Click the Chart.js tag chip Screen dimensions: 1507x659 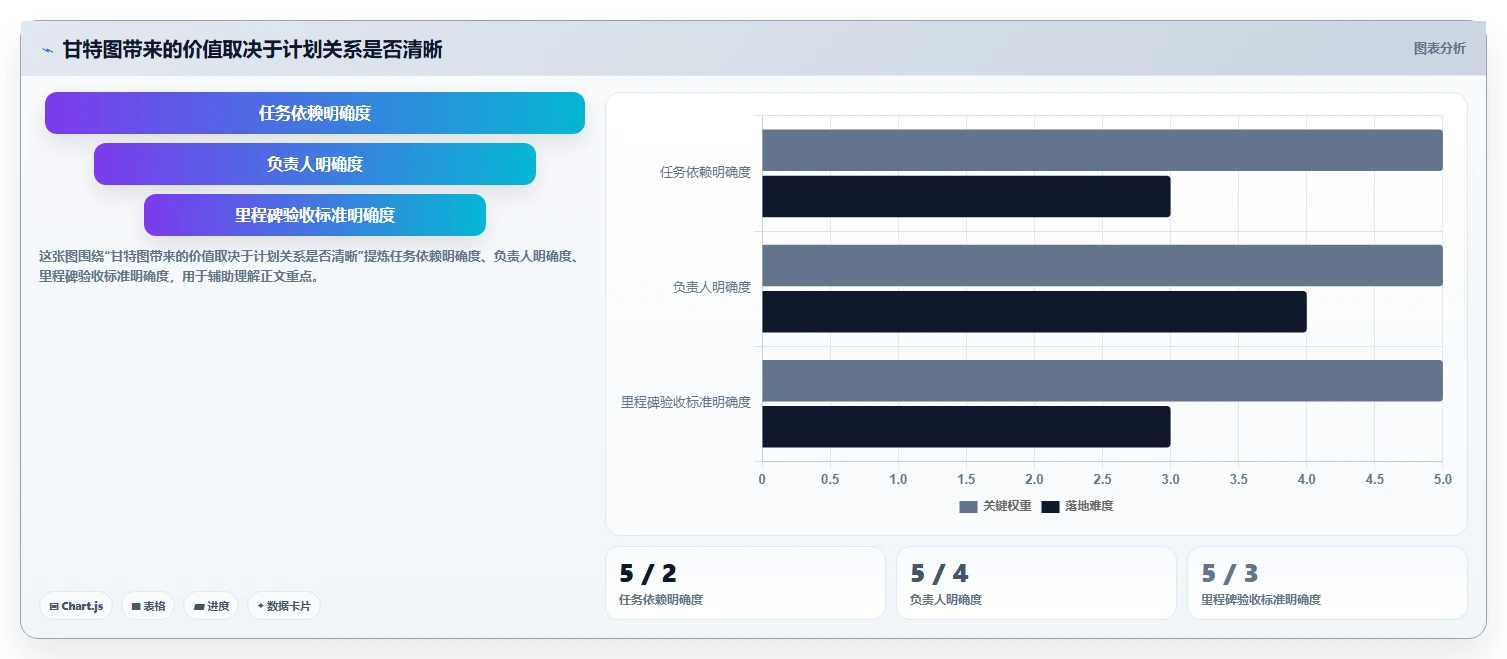click(76, 606)
